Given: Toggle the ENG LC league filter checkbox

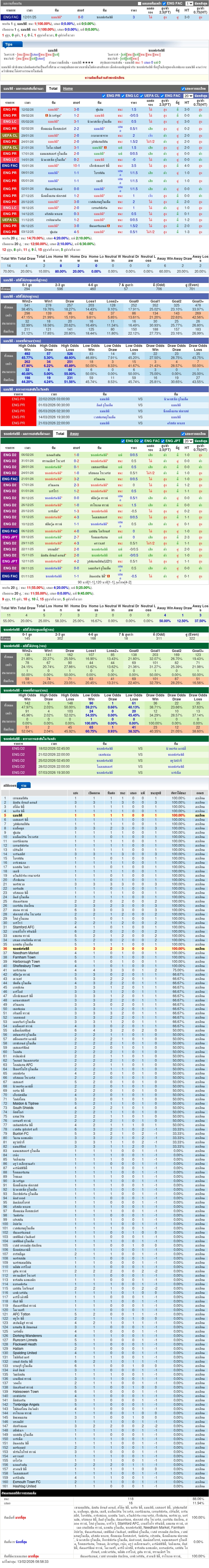Looking at the screenshot, I should click(123, 95).
